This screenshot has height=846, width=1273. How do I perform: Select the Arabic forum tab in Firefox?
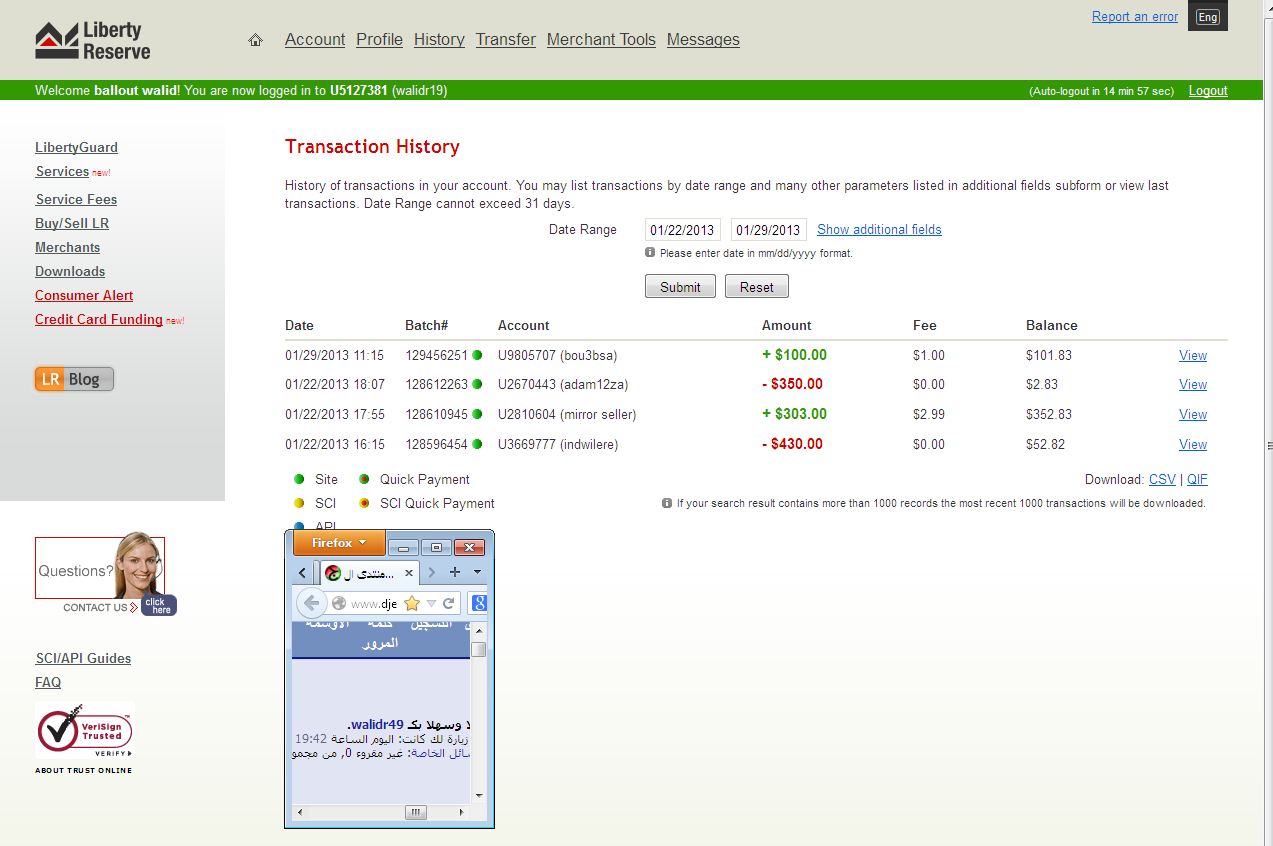tap(368, 573)
